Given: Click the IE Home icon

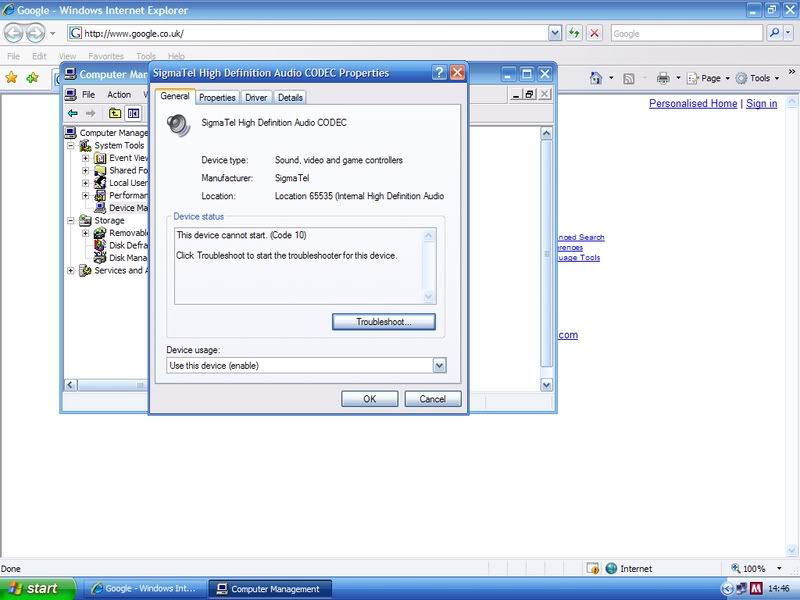Looking at the screenshot, I should pyautogui.click(x=596, y=78).
